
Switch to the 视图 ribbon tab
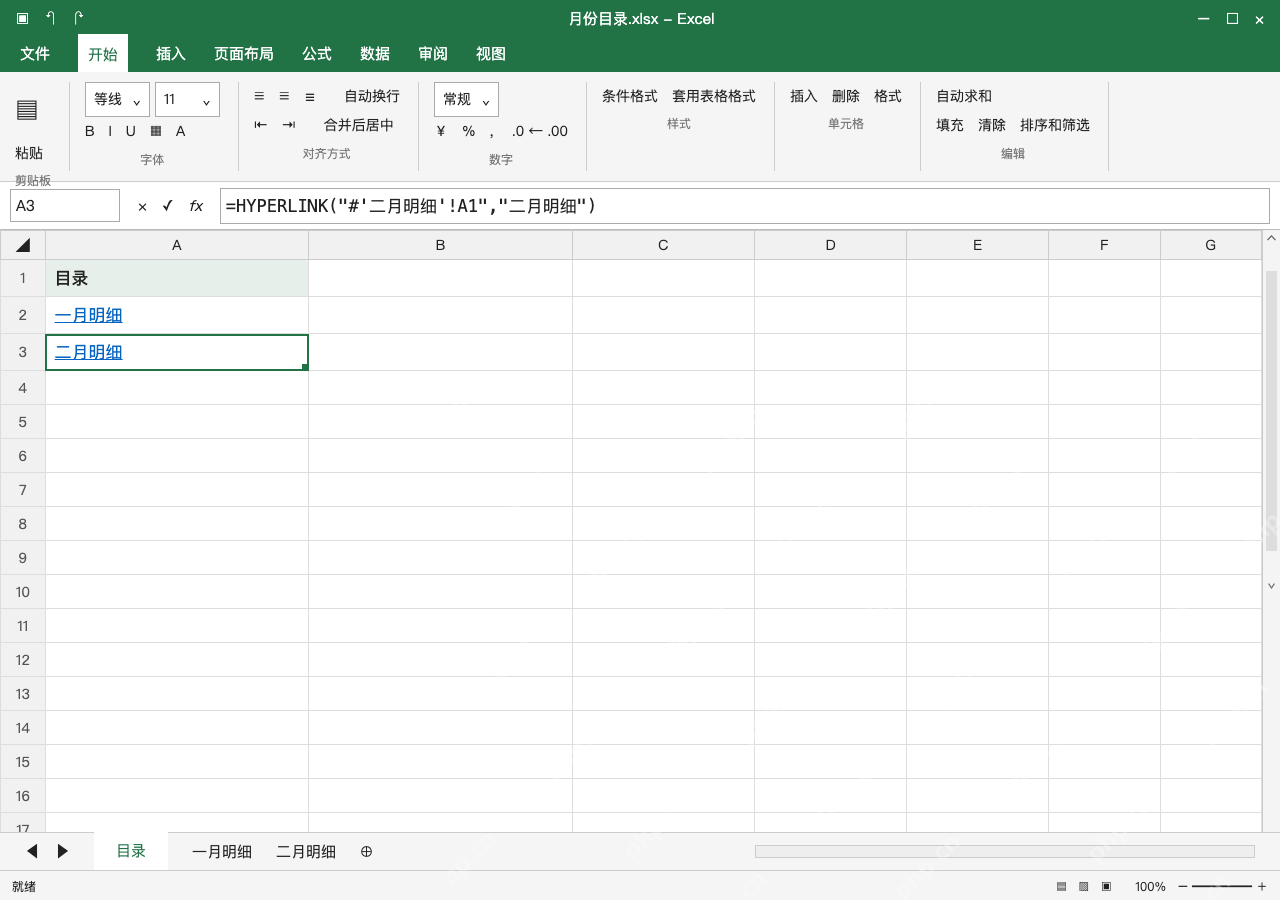pos(491,53)
